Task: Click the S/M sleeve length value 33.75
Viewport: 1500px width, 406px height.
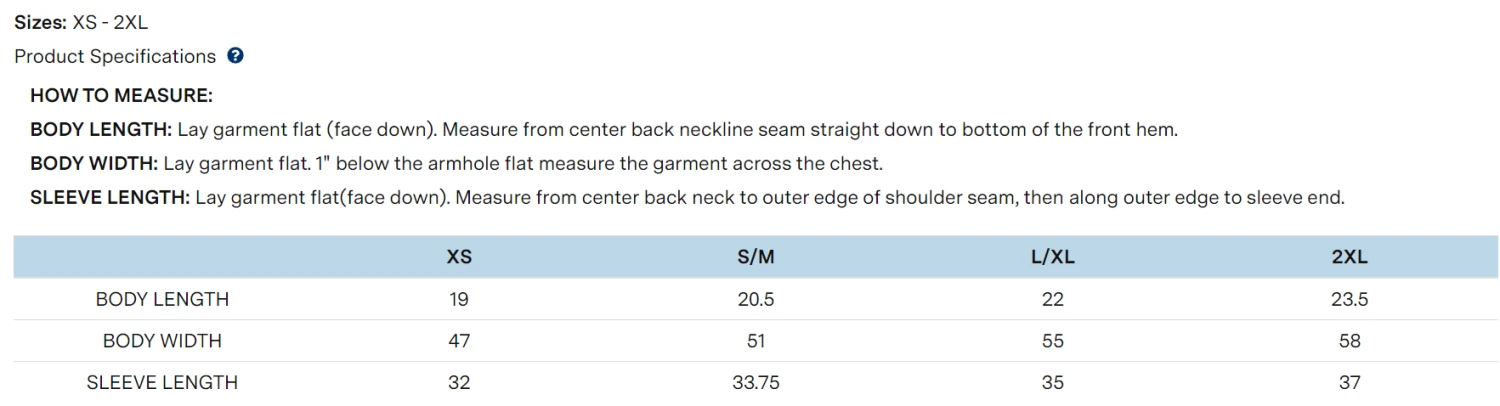Action: [756, 382]
